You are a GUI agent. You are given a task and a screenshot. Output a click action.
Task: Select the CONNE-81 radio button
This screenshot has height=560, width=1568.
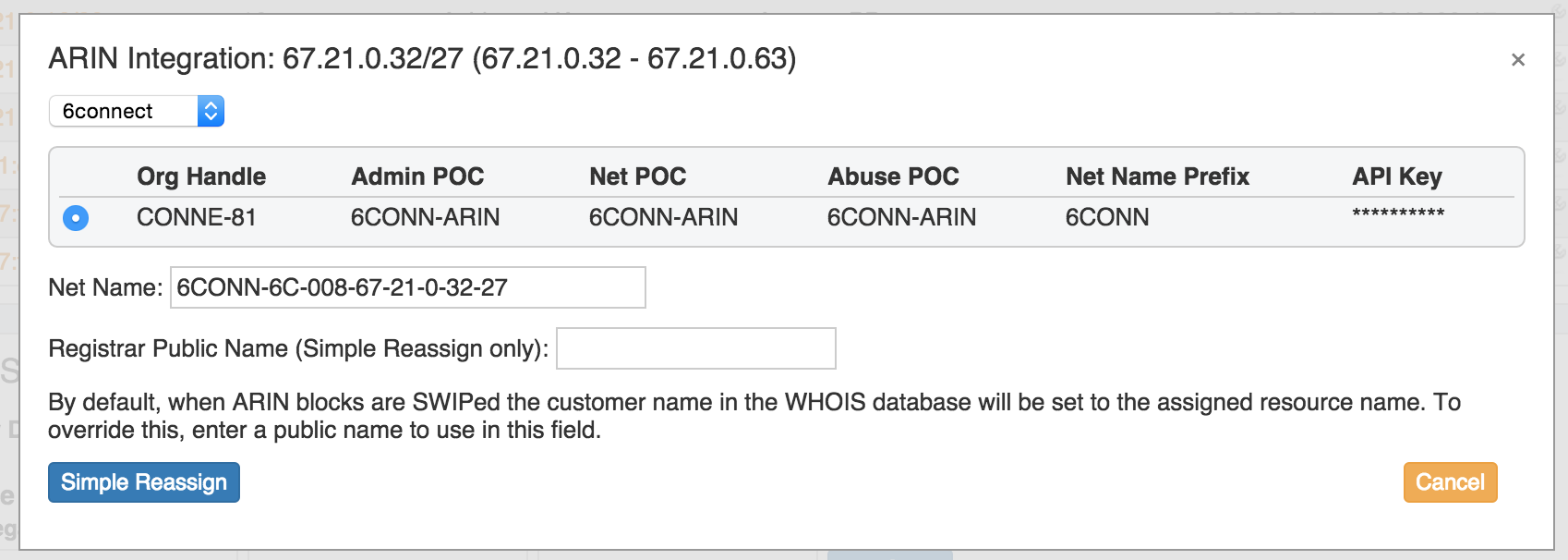pos(76,218)
